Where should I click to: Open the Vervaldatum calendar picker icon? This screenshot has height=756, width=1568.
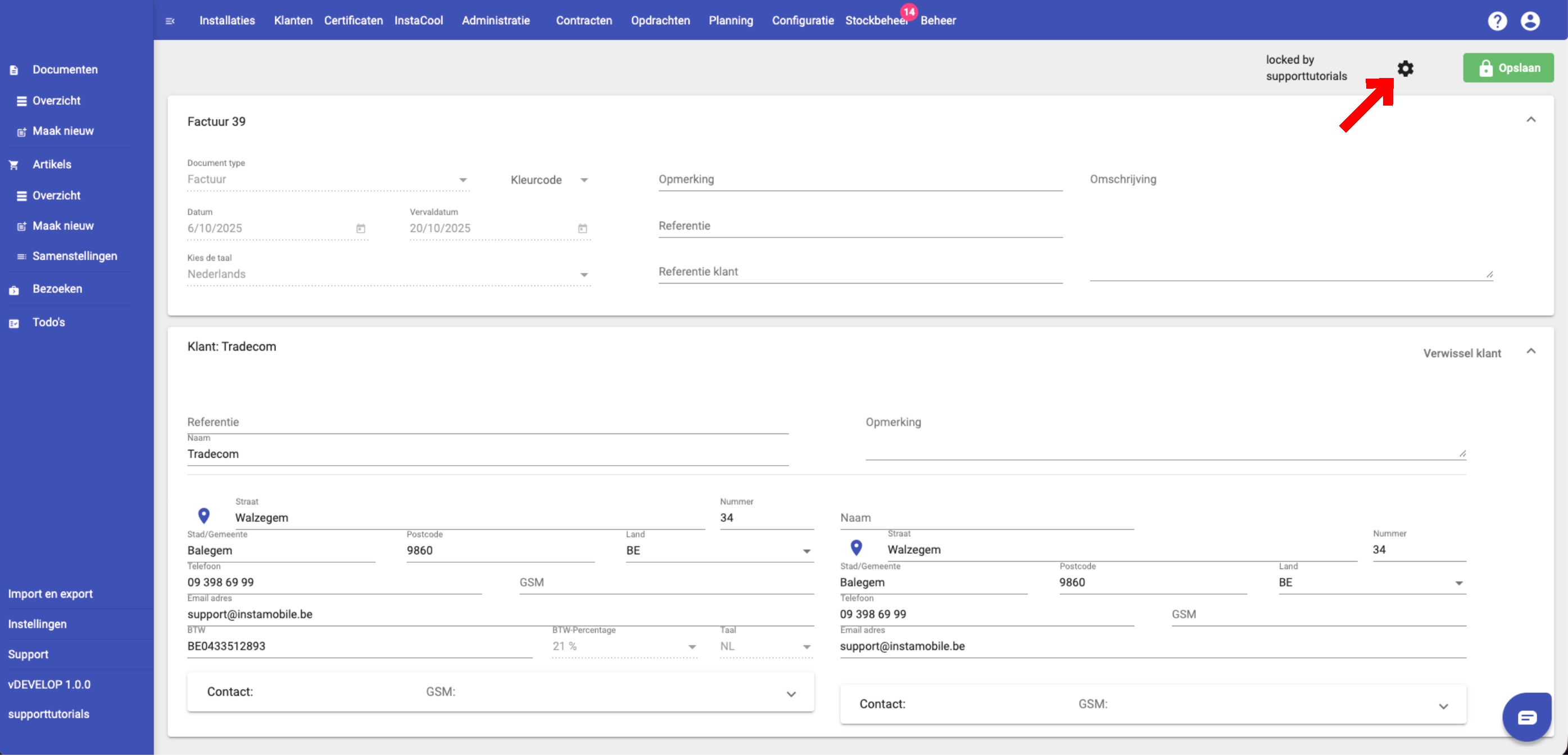[582, 229]
